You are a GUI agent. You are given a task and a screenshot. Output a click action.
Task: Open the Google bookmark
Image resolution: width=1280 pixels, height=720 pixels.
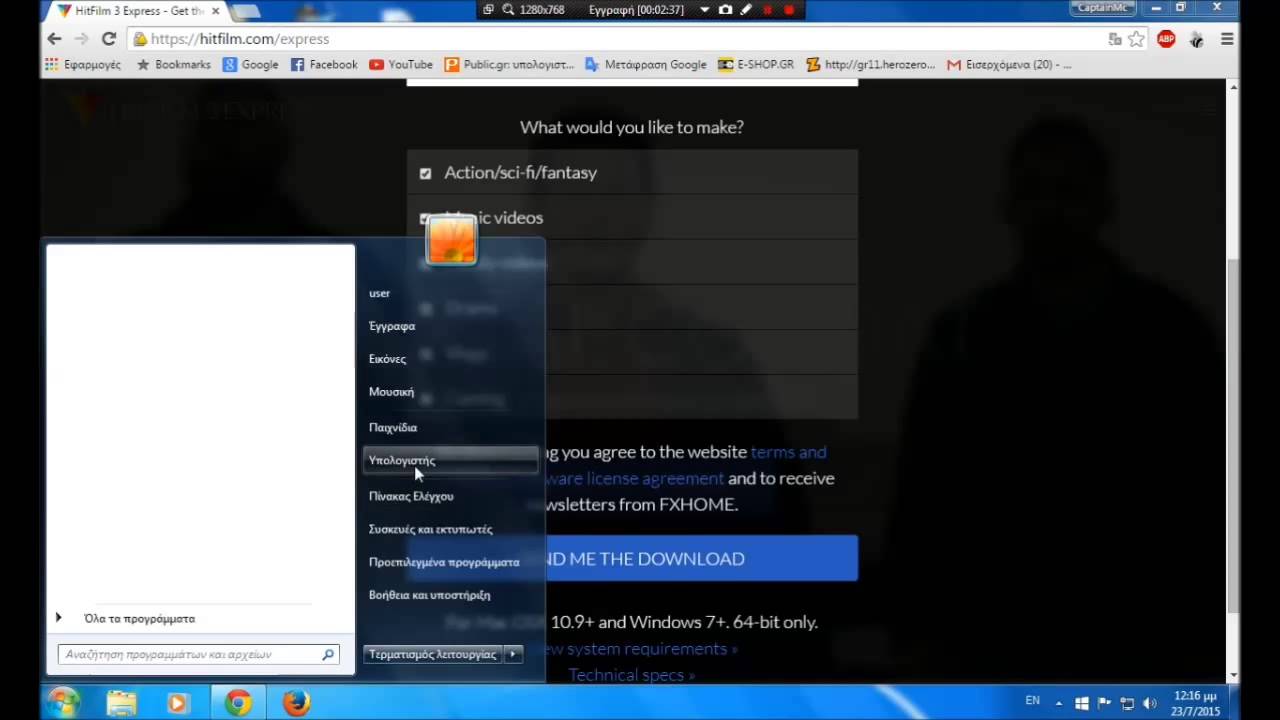[x=250, y=64]
